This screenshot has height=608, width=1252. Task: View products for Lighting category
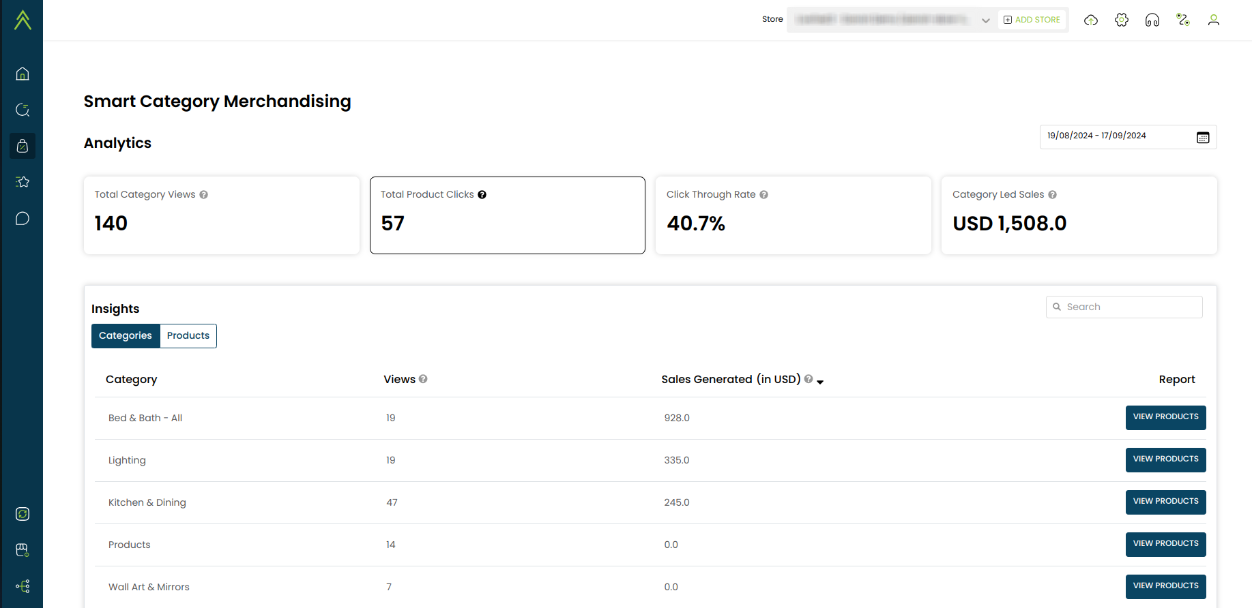(1165, 460)
